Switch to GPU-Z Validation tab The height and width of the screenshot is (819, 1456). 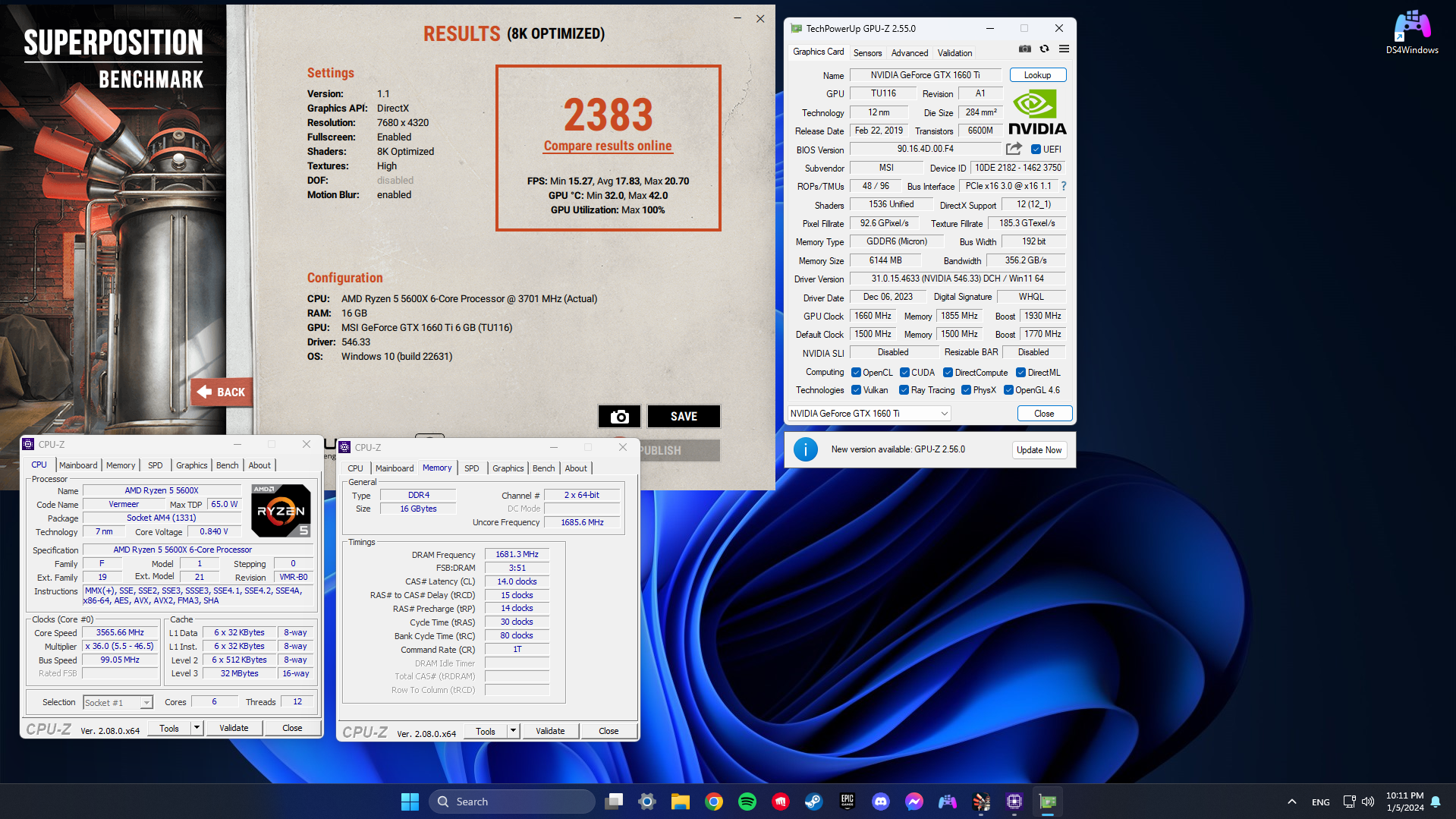(x=954, y=53)
